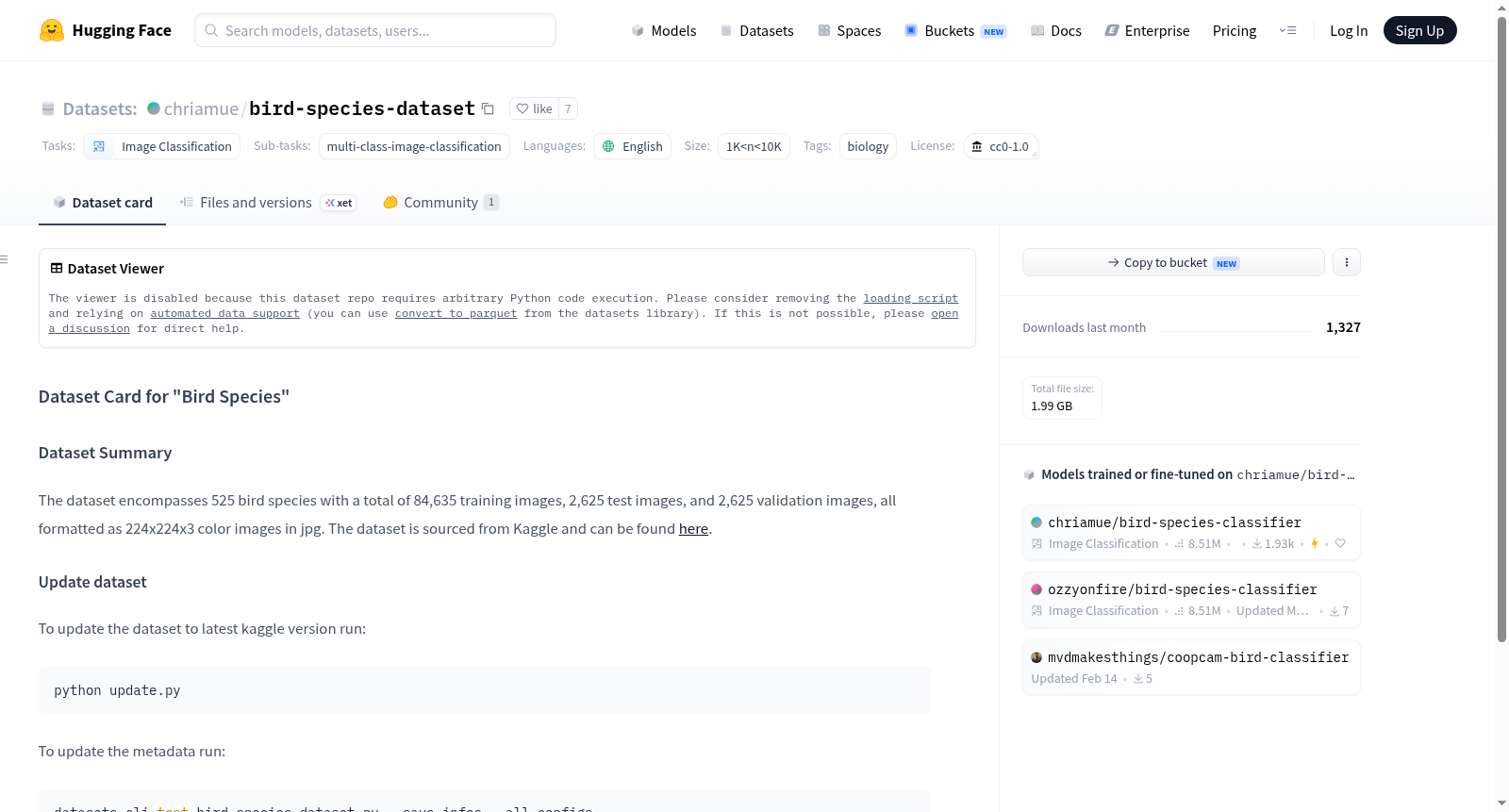
Task: Open the "open a discussion" link
Action: tap(944, 313)
